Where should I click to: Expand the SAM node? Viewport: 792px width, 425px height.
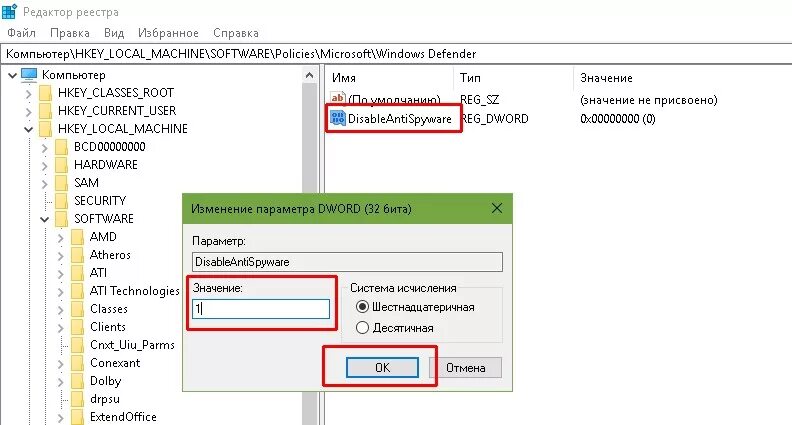44,183
